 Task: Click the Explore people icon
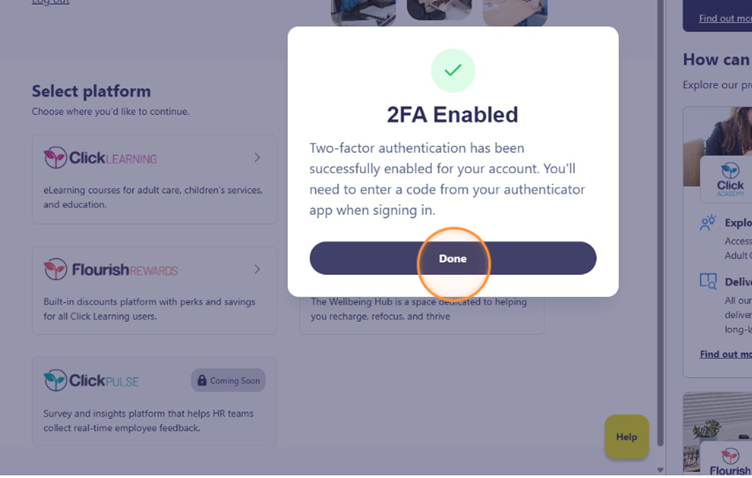(708, 223)
